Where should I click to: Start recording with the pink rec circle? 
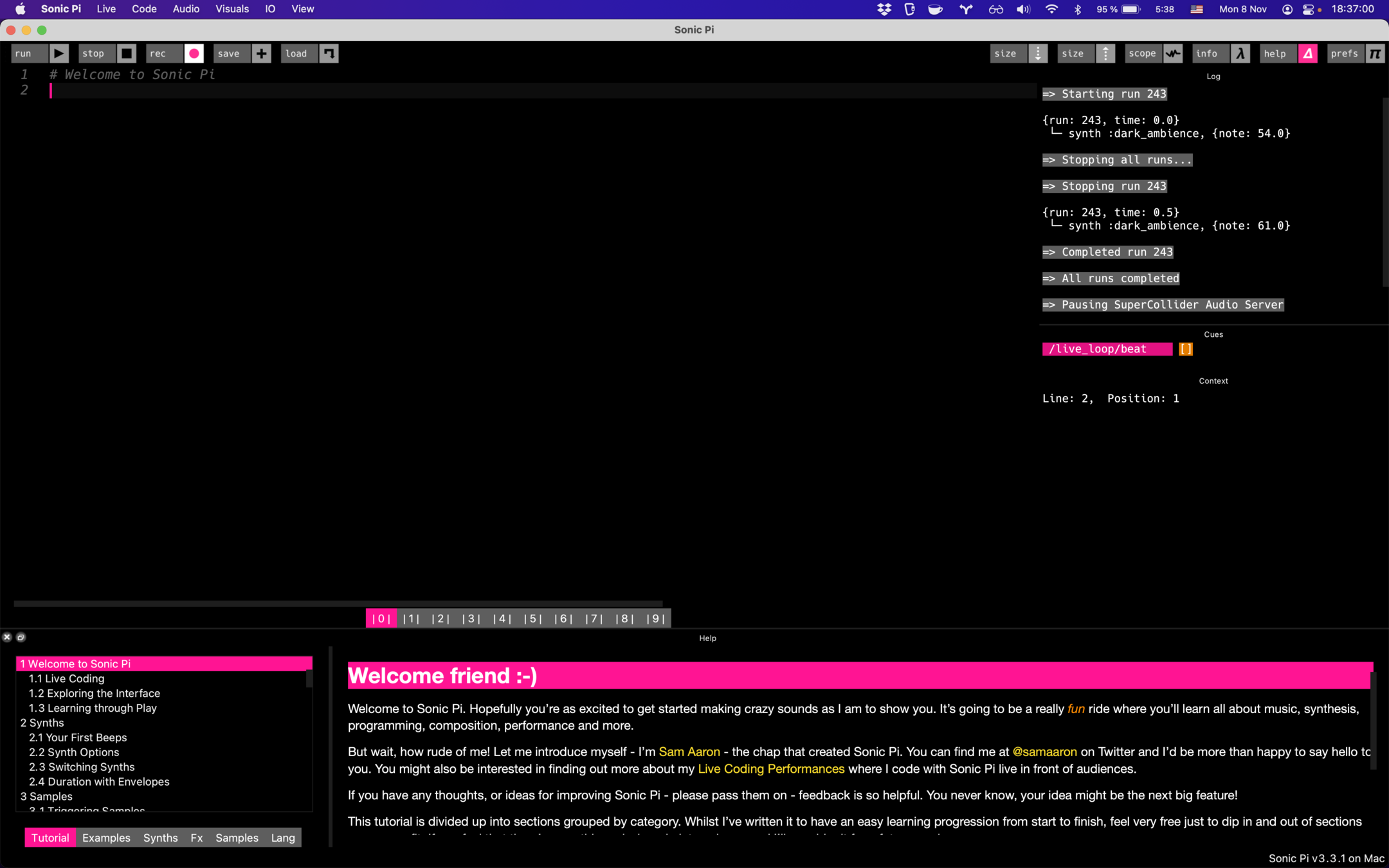pyautogui.click(x=194, y=53)
